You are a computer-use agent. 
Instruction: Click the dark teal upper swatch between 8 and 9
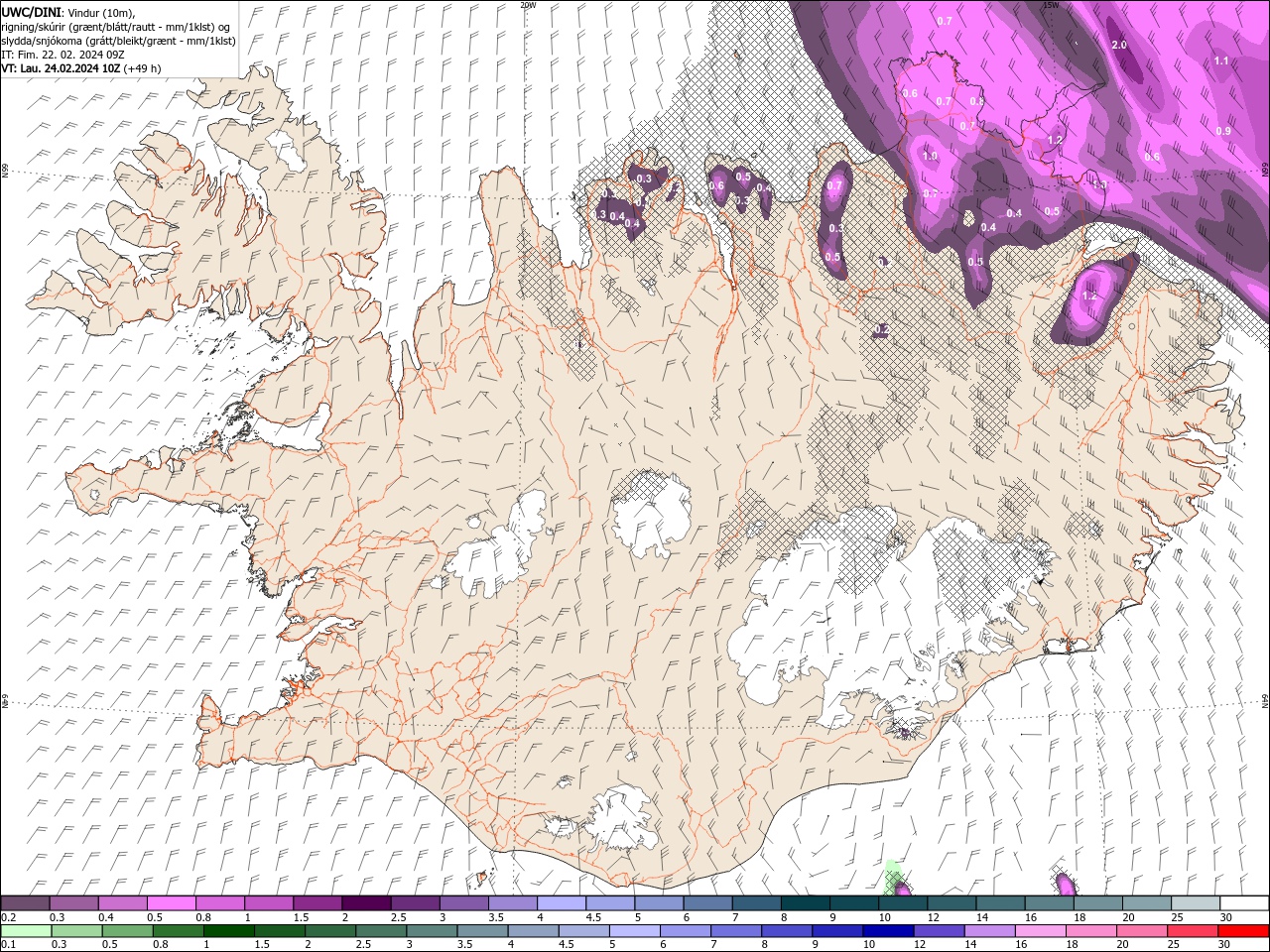coord(805,903)
